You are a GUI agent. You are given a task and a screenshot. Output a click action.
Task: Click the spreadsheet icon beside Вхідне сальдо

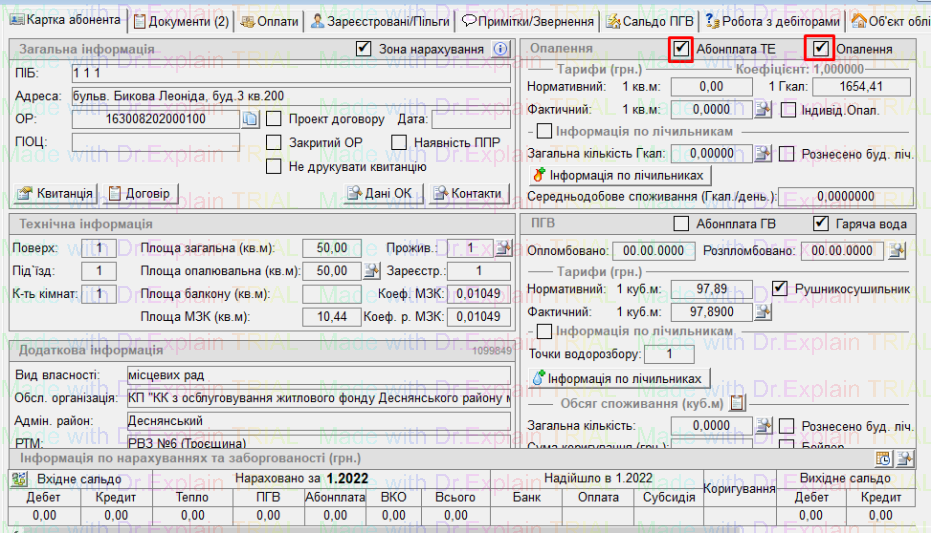tap(19, 479)
